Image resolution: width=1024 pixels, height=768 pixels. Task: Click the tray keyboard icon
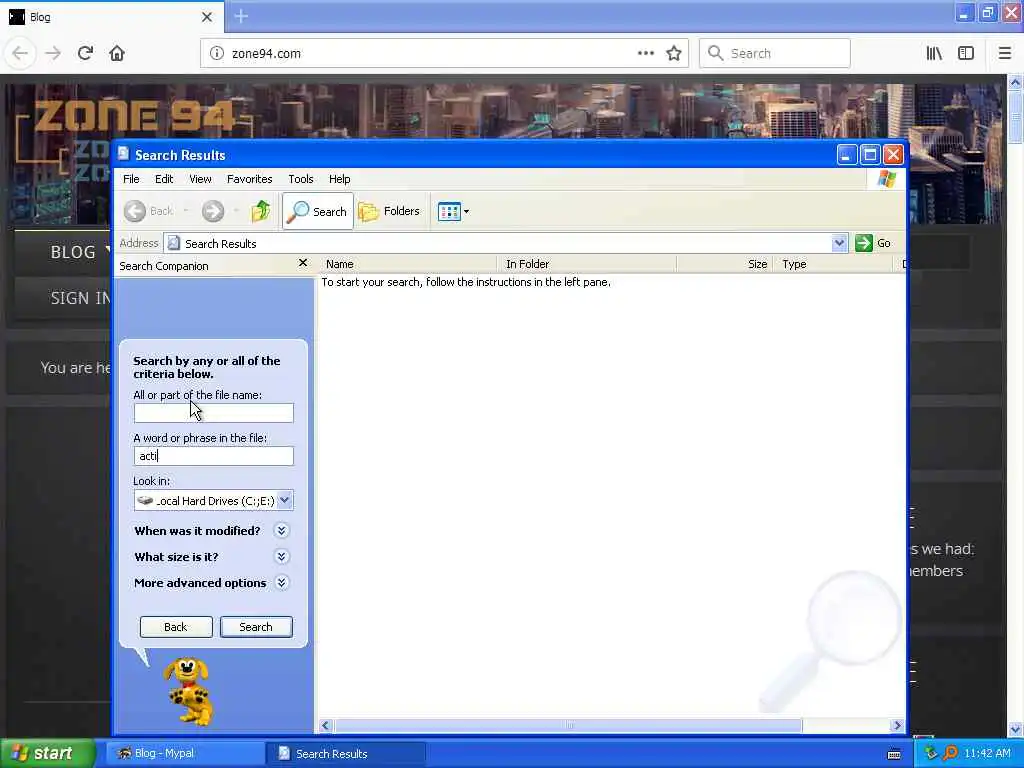[x=894, y=754]
